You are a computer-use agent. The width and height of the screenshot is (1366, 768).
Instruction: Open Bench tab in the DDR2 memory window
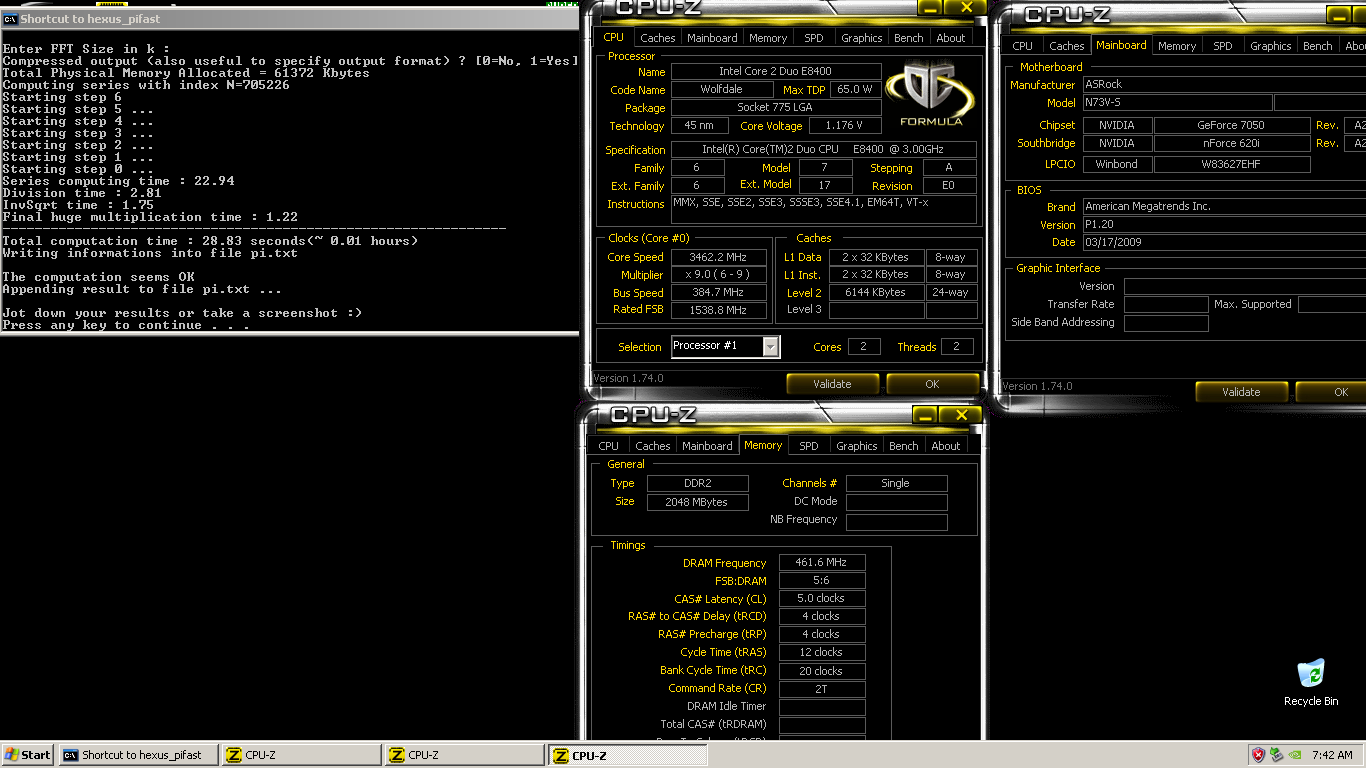coord(904,446)
